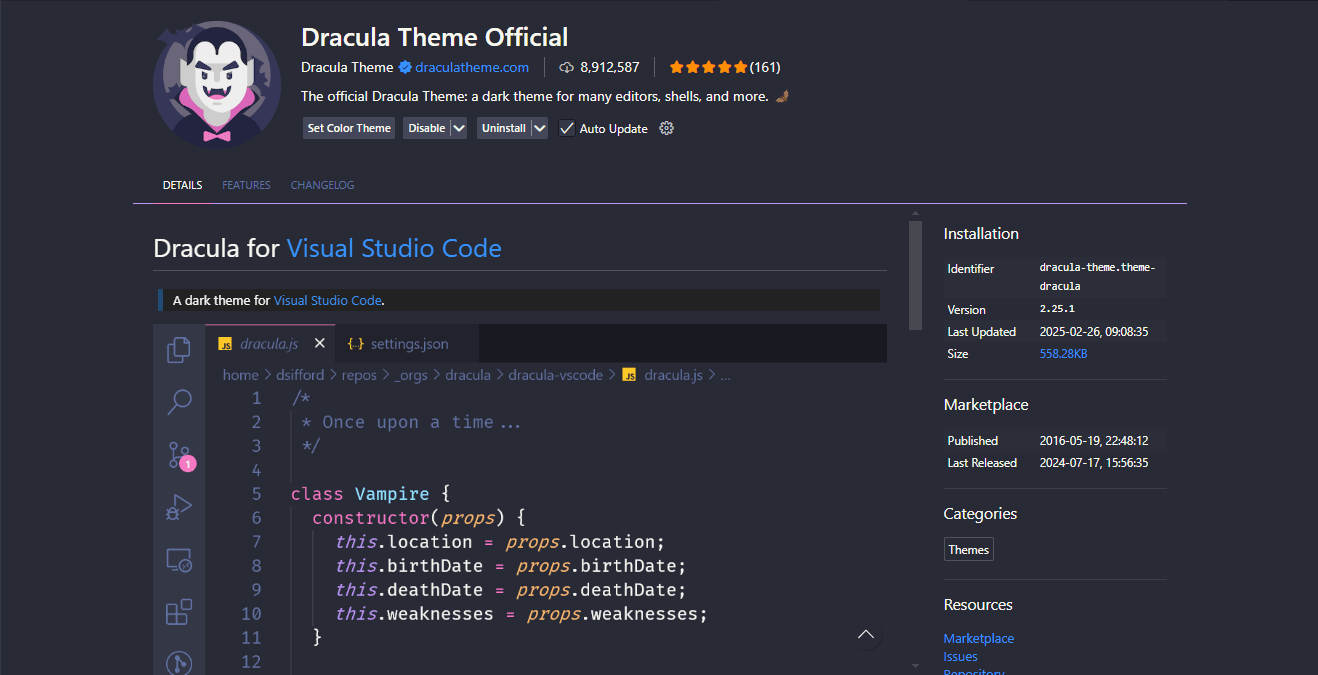This screenshot has height=675, width=1318.
Task: Switch to the Features tab
Action: tap(246, 185)
